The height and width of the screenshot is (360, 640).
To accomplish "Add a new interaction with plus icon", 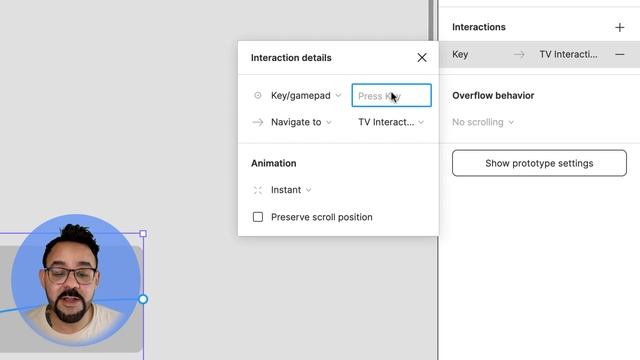I will (620, 27).
